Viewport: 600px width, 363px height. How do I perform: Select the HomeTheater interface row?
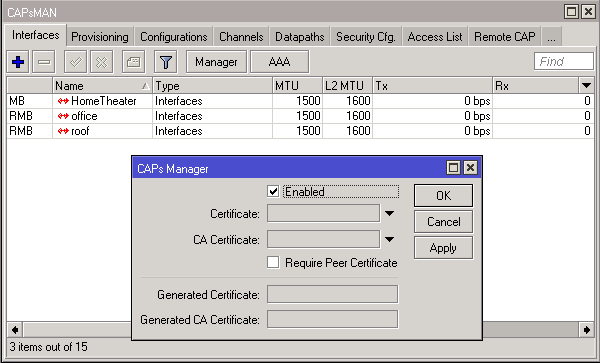[300, 101]
